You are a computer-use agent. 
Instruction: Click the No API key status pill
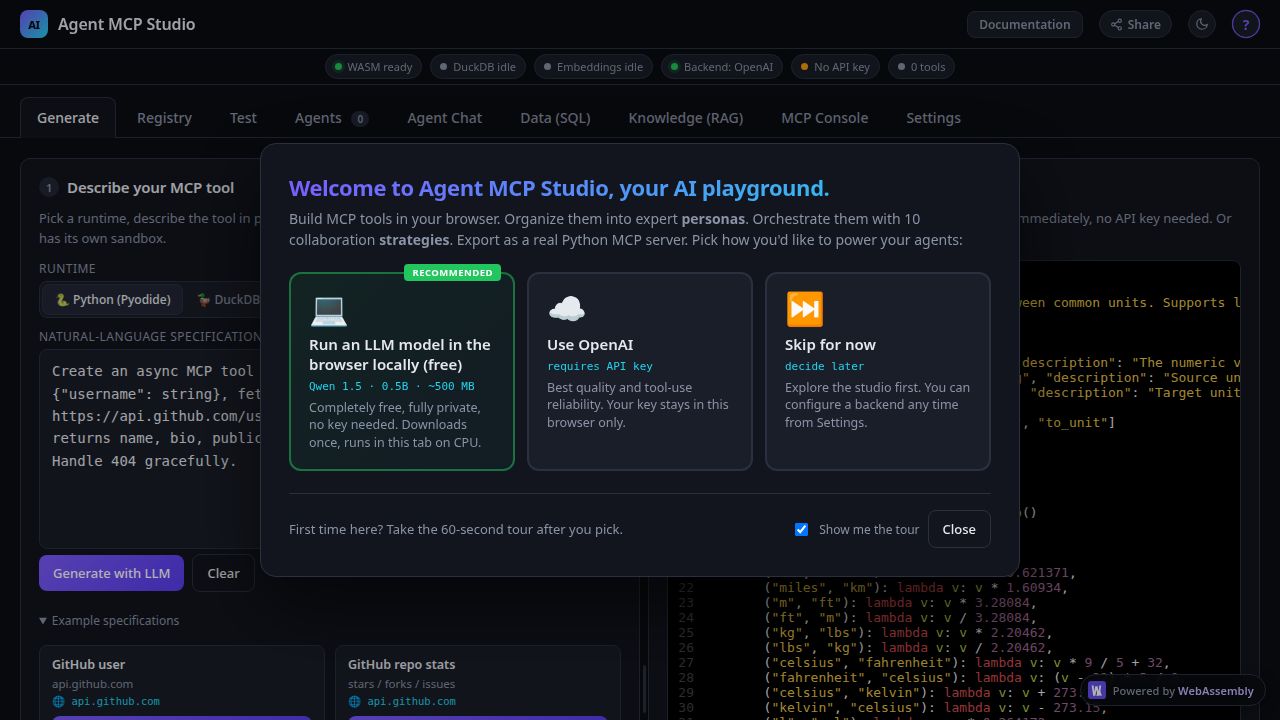pos(836,67)
